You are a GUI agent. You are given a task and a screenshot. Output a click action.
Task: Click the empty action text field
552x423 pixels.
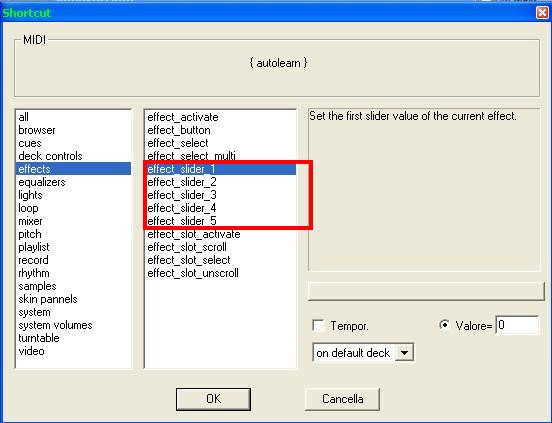point(426,291)
